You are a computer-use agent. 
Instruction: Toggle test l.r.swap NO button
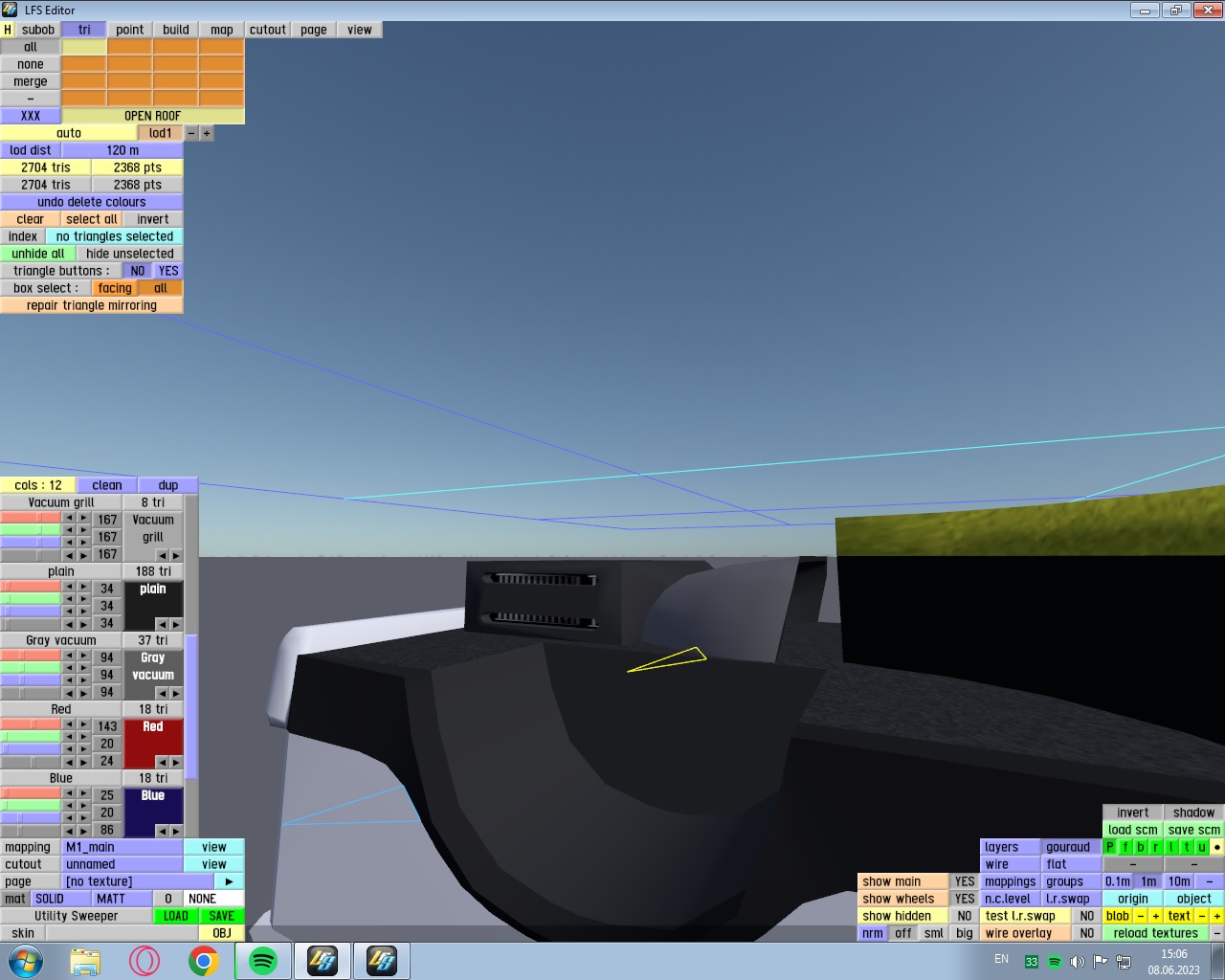1087,916
